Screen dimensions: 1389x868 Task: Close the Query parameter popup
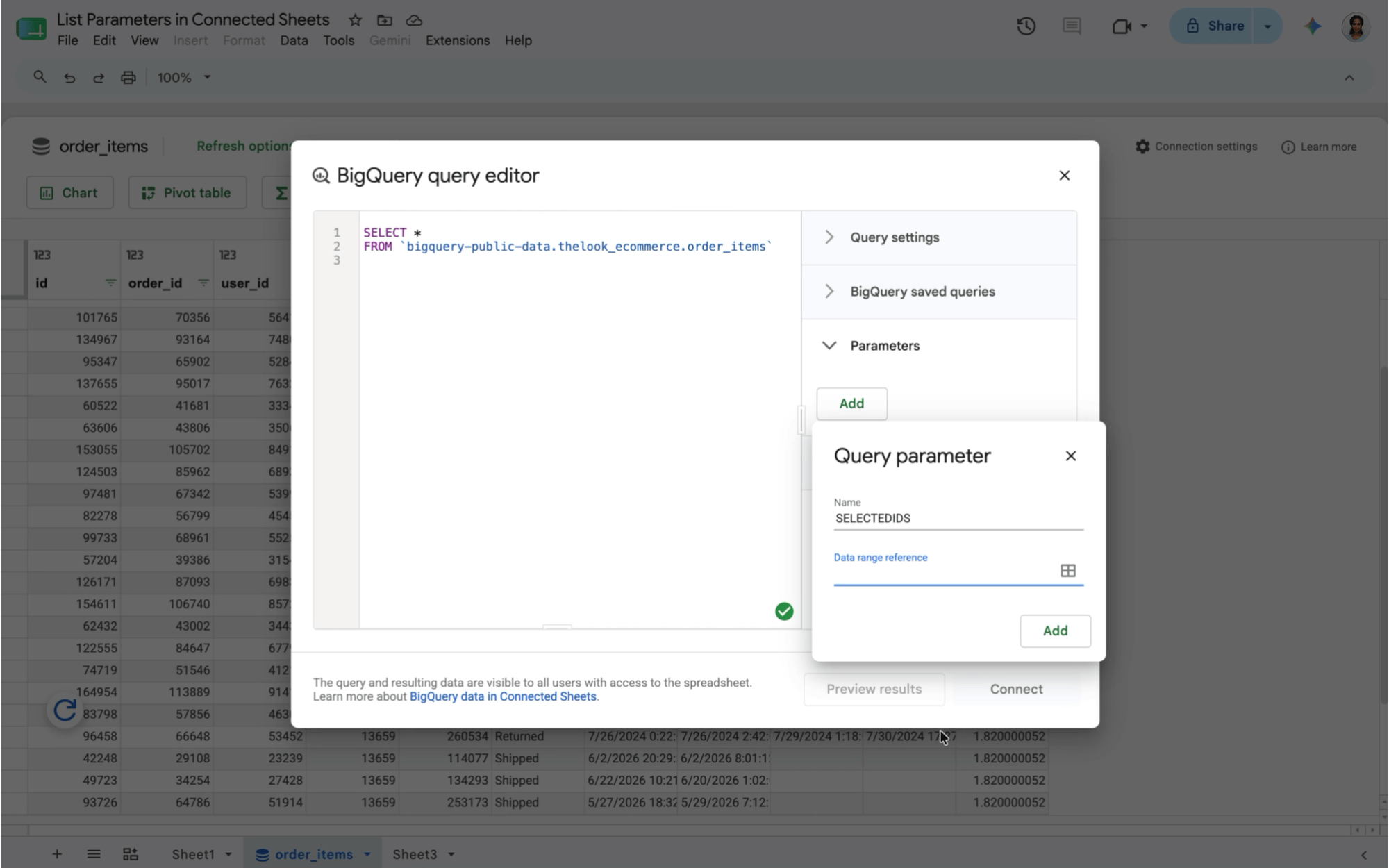coord(1071,456)
